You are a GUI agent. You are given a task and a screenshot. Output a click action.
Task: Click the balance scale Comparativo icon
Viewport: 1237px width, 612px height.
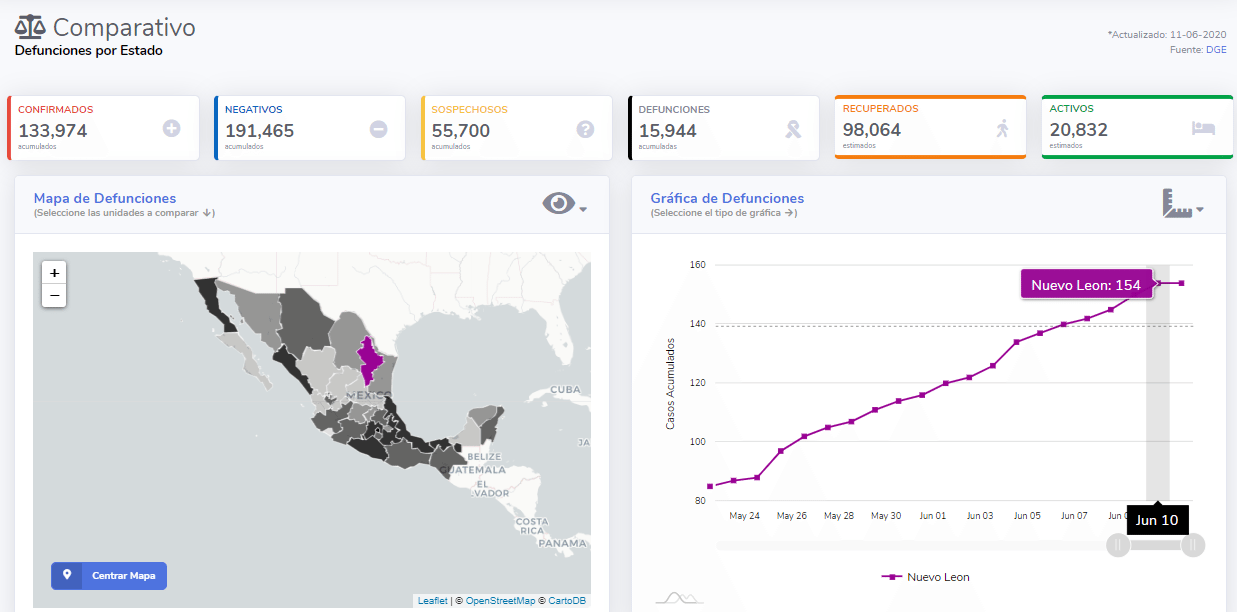30,27
